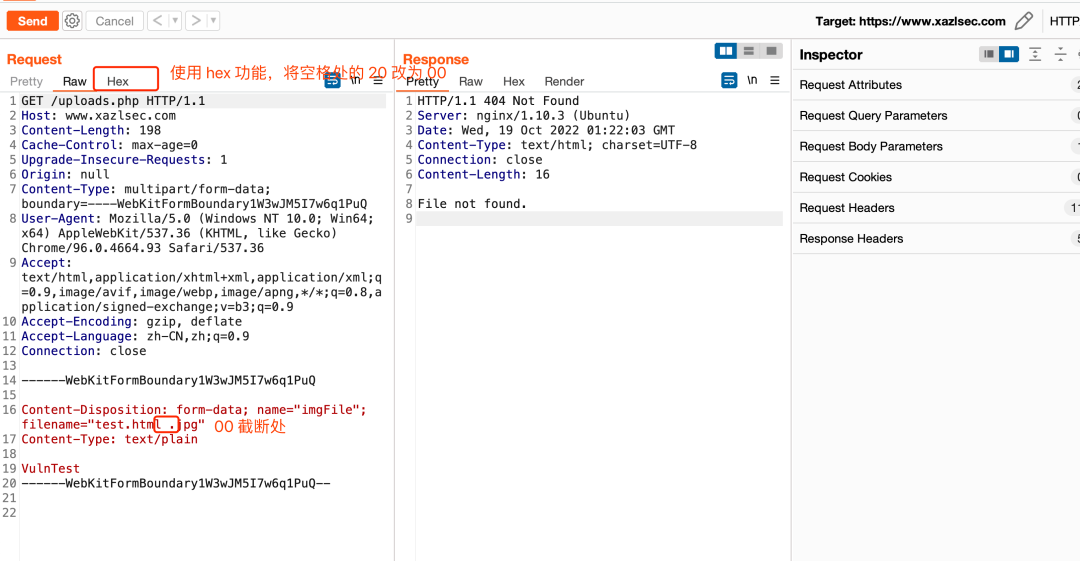Click the filename="test.html .jpg" text
The height and width of the screenshot is (561, 1080).
113,425
